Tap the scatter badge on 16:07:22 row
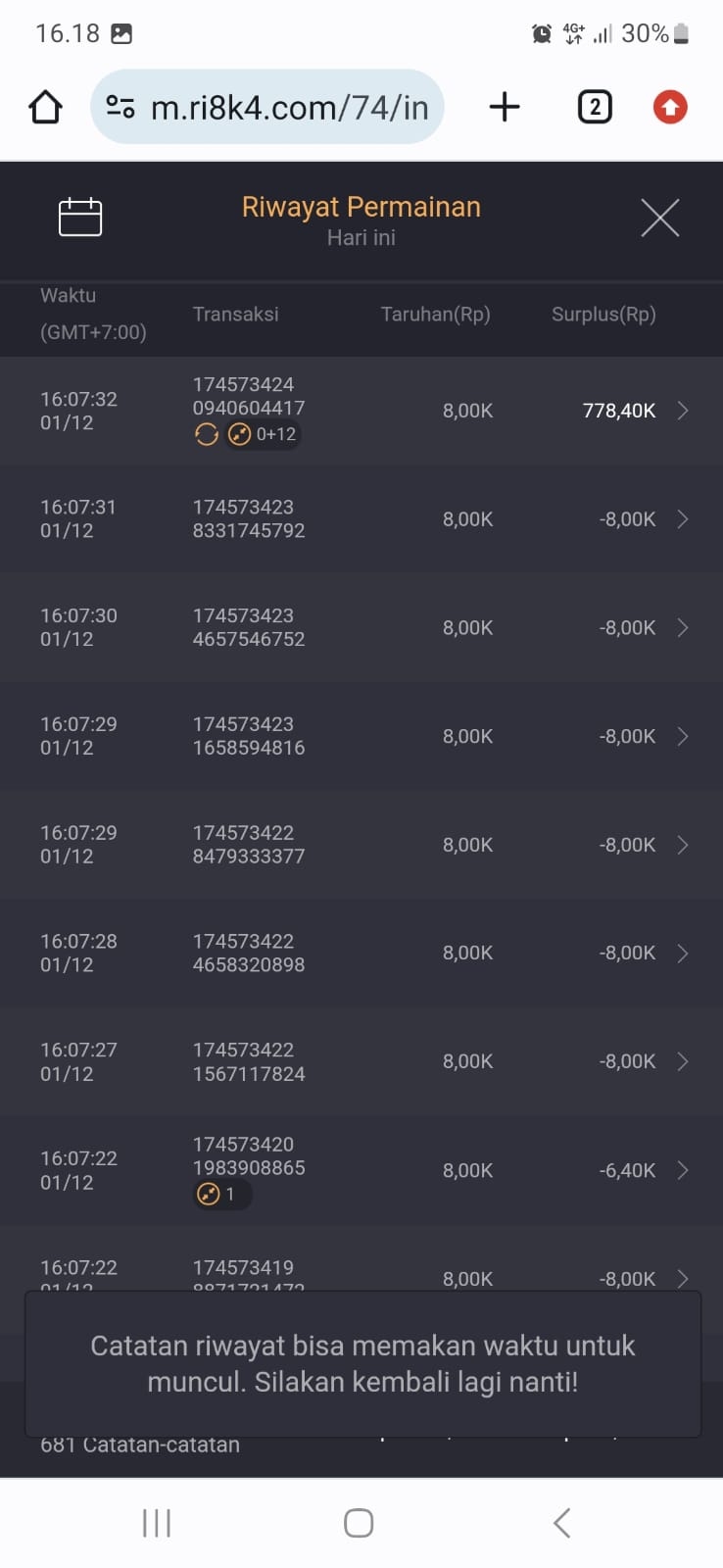 pos(209,1194)
